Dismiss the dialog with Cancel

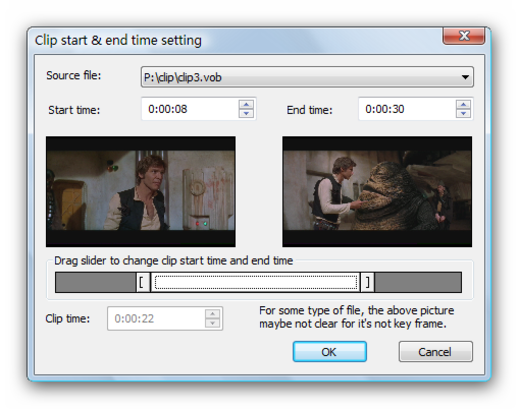(x=435, y=352)
